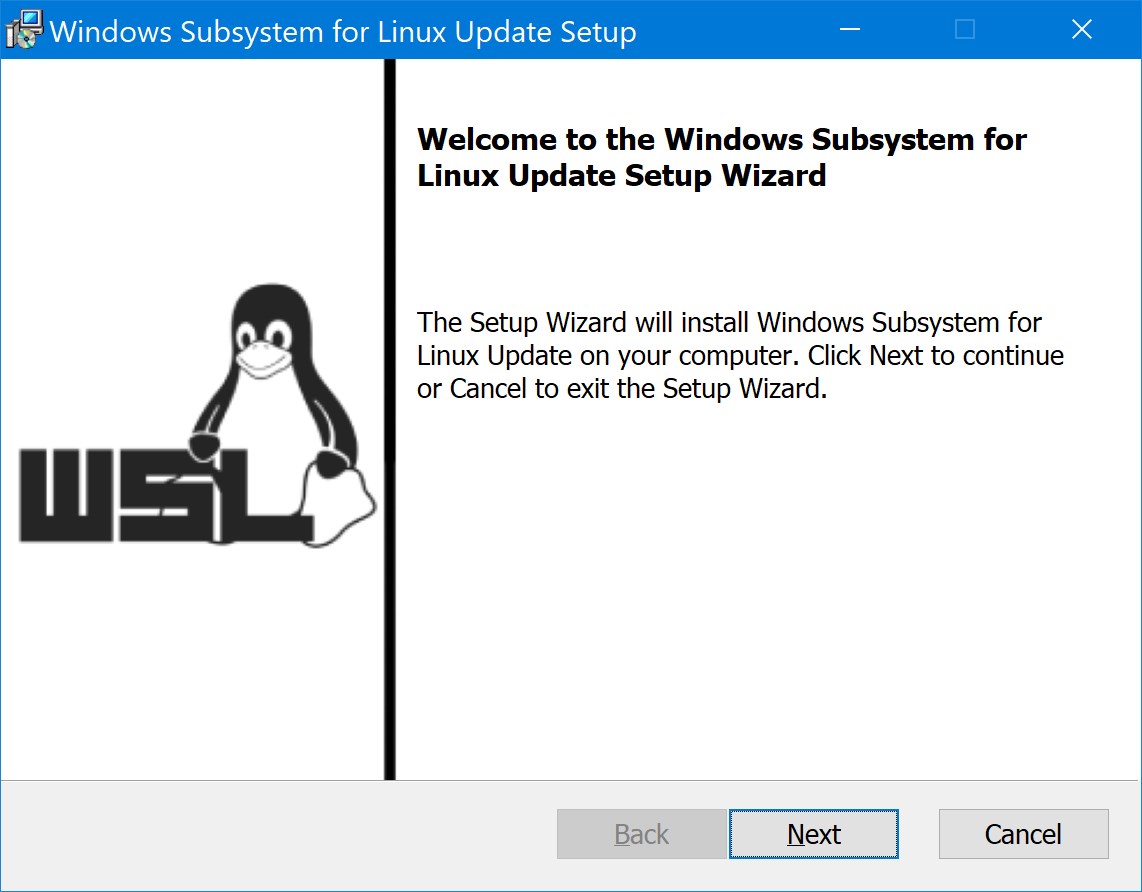Close the setup wizard window
This screenshot has width=1142, height=892.
point(1082,29)
